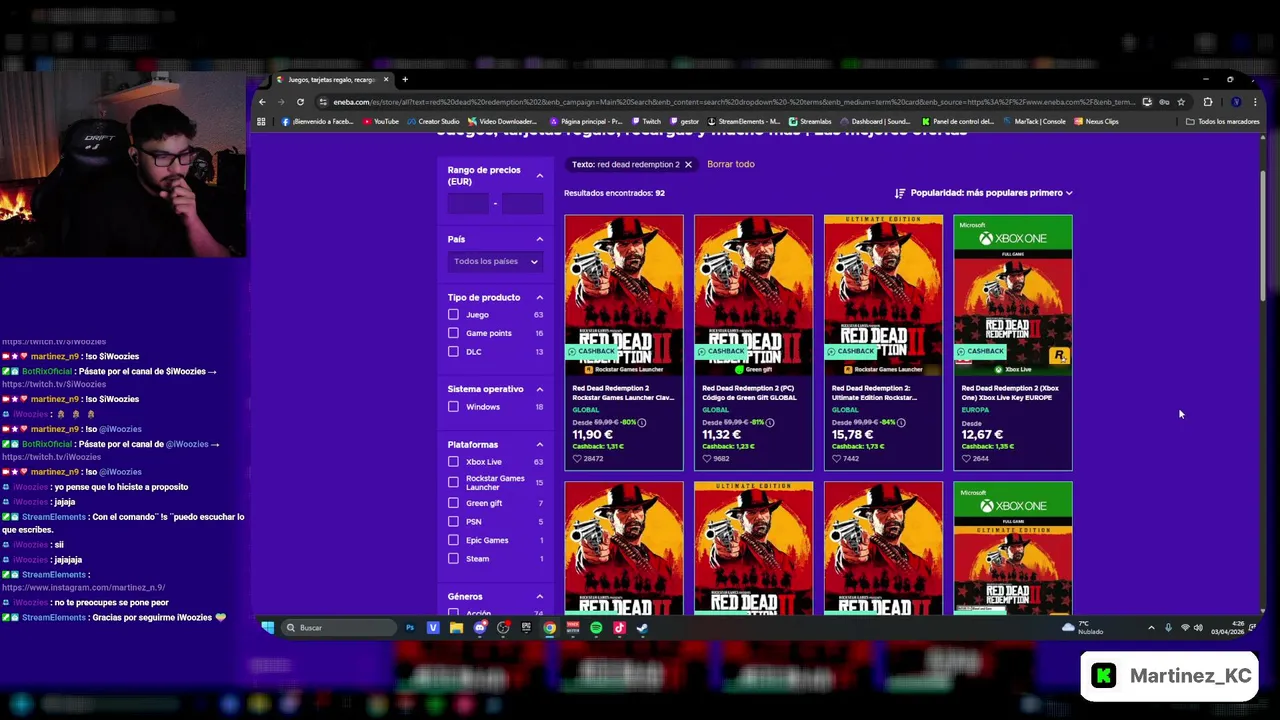Check the Green gift platform filter
Screen dimensions: 1280x720
pyautogui.click(x=454, y=503)
